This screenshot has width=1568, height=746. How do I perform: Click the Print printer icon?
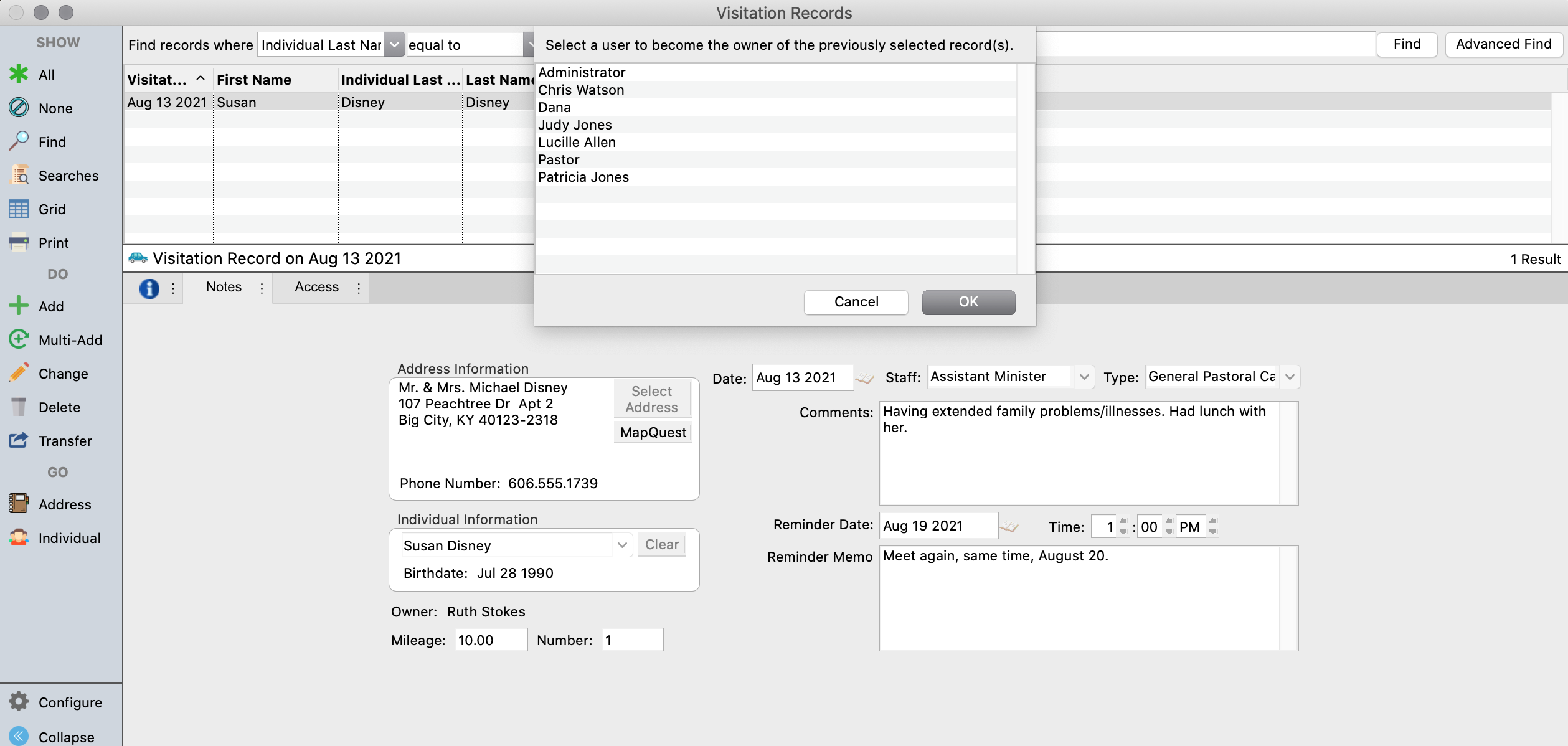(19, 242)
